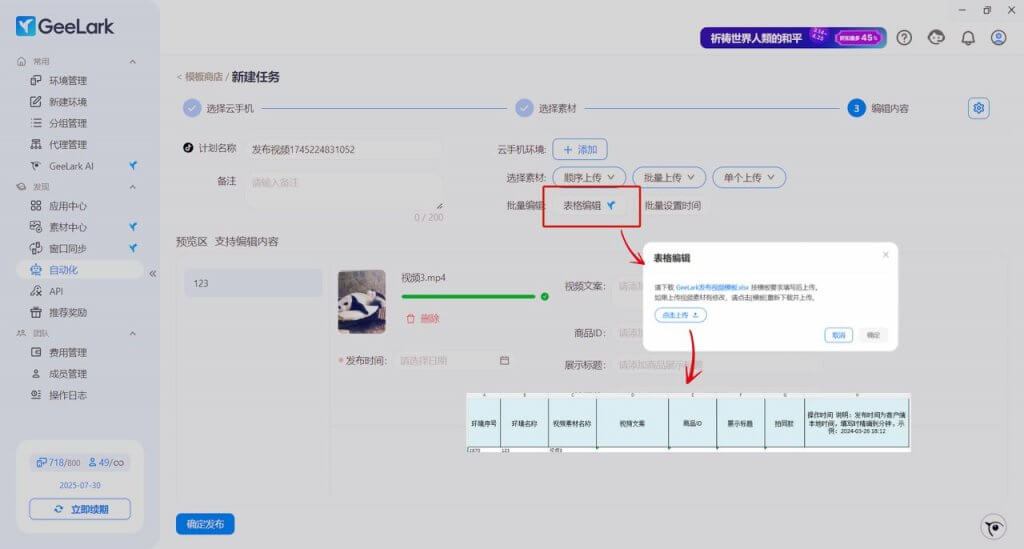
Task: Click the help question mark icon
Action: [904, 38]
